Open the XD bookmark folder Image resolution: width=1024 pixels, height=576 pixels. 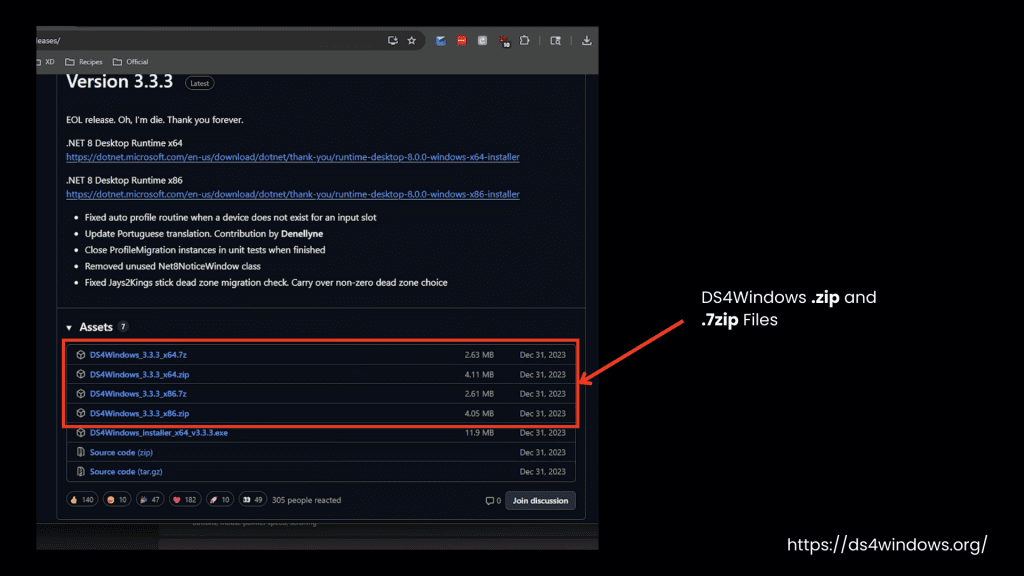pos(46,62)
